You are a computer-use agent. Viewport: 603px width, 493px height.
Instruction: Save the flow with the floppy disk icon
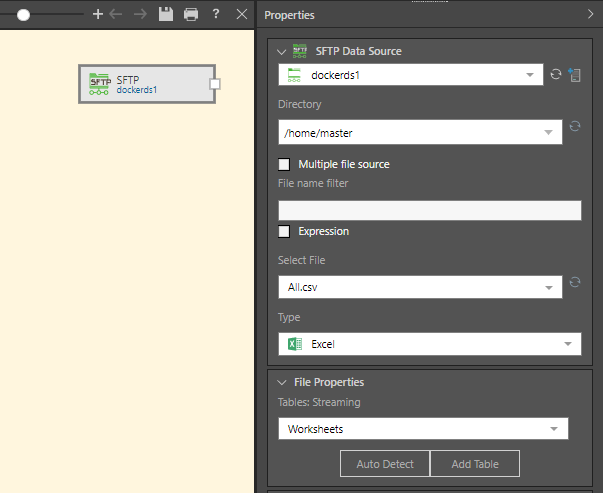click(166, 15)
